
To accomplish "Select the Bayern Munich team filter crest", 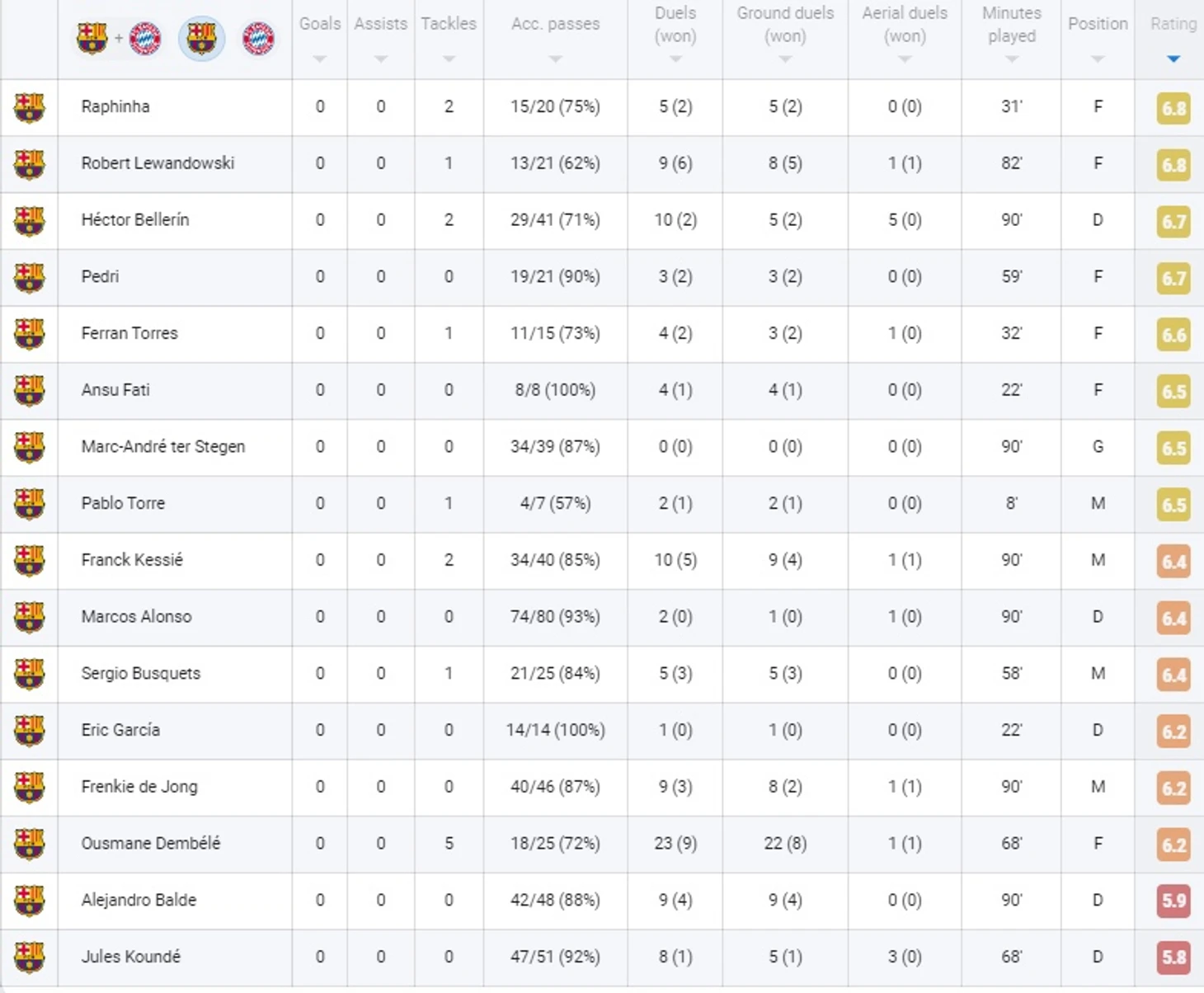I will (x=258, y=38).
